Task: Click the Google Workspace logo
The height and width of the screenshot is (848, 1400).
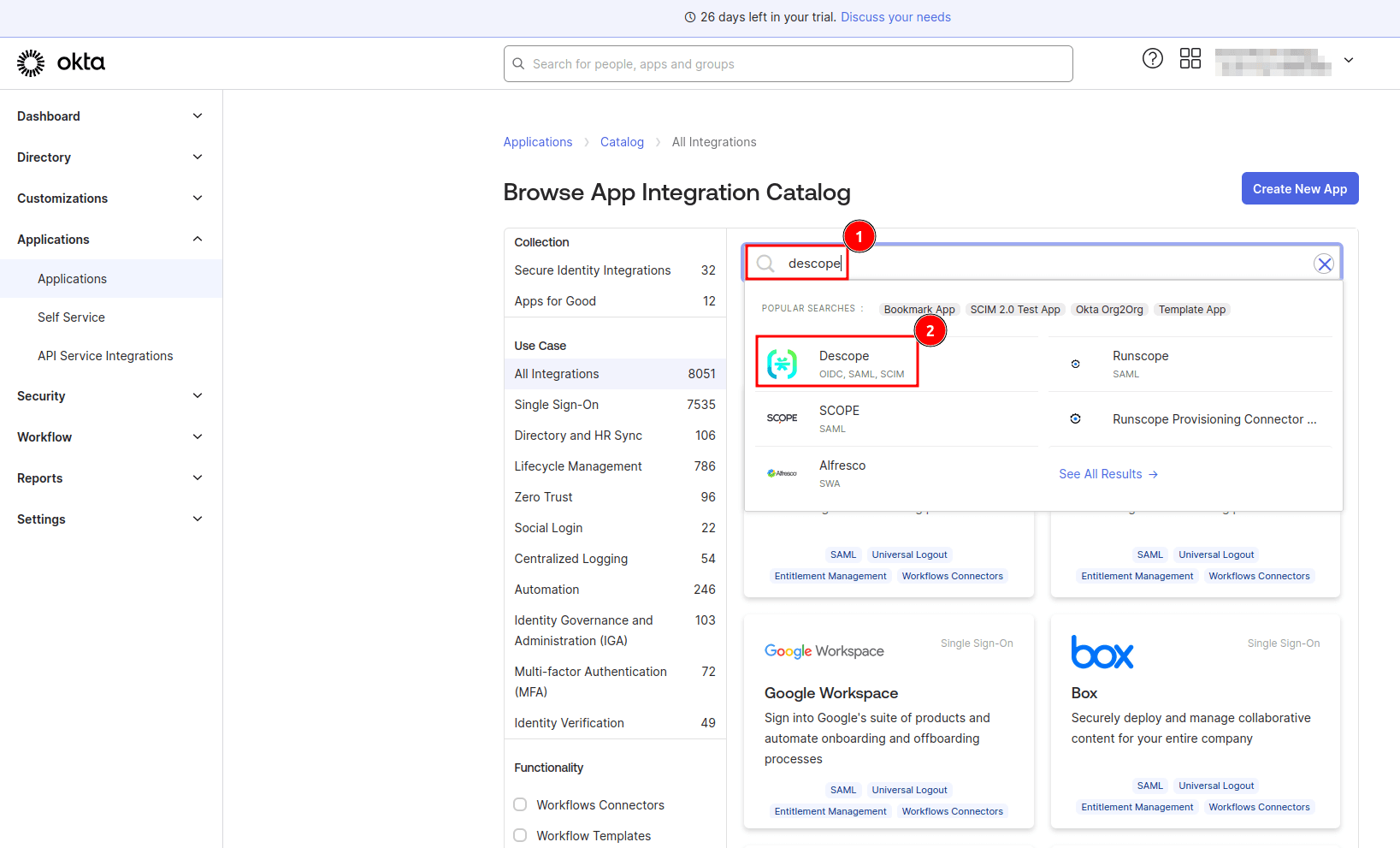Action: pos(824,650)
